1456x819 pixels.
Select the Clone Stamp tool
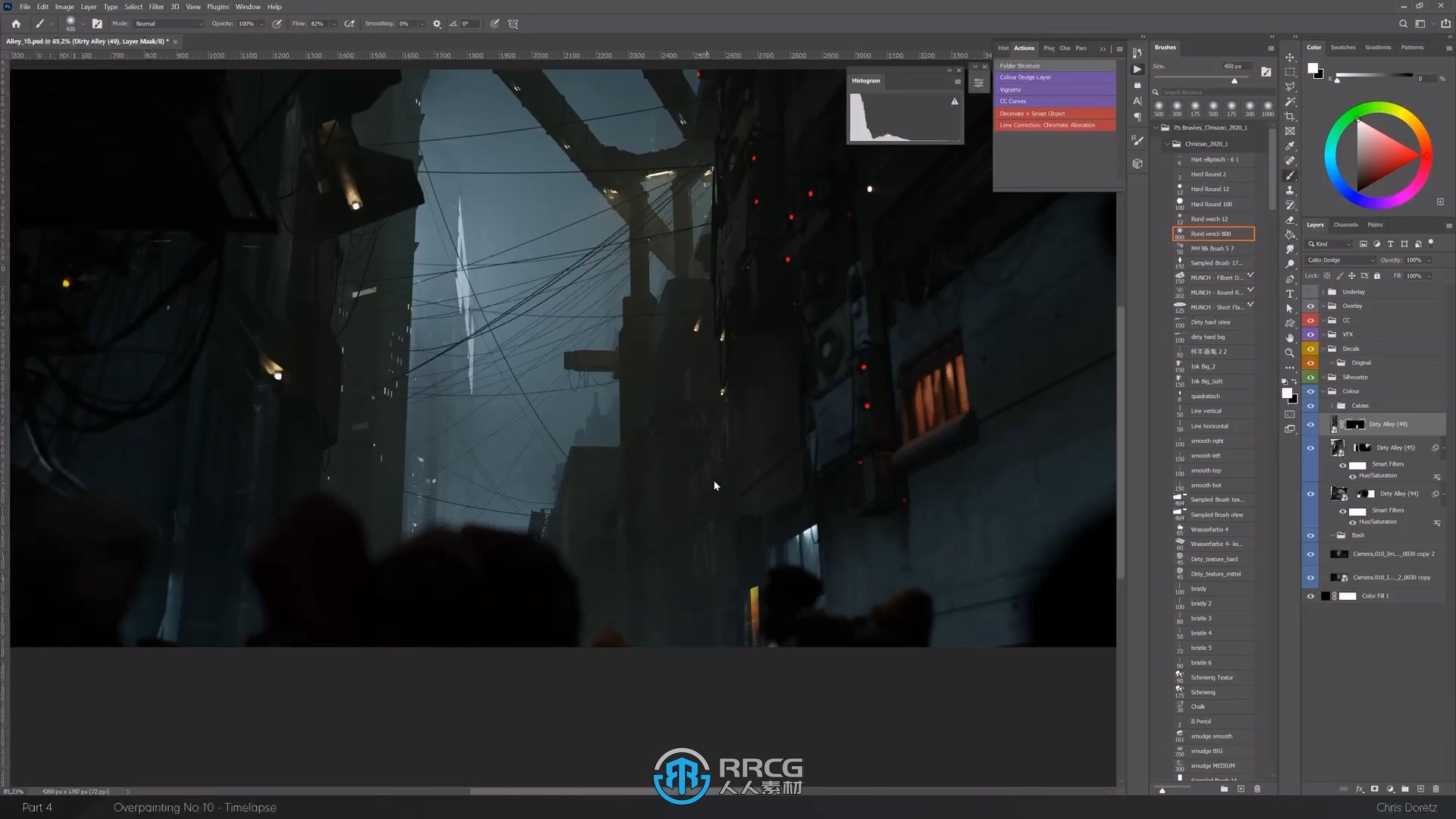click(x=1289, y=190)
